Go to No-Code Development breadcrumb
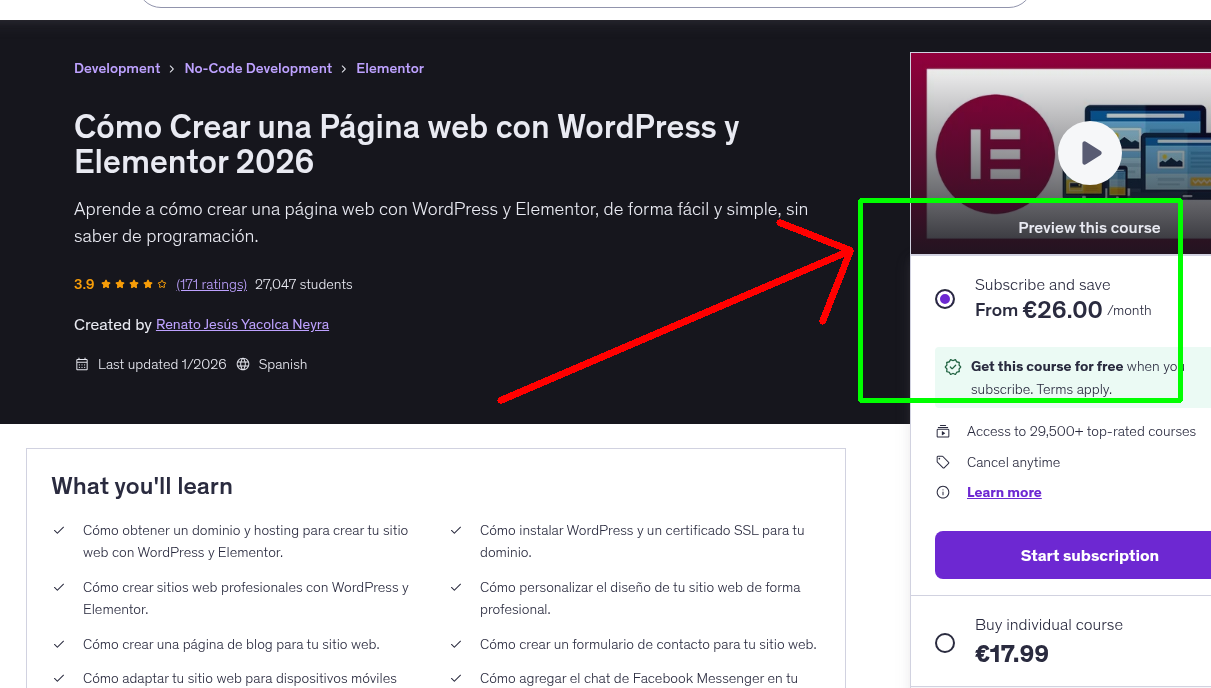Image resolution: width=1211 pixels, height=688 pixels. click(x=258, y=68)
